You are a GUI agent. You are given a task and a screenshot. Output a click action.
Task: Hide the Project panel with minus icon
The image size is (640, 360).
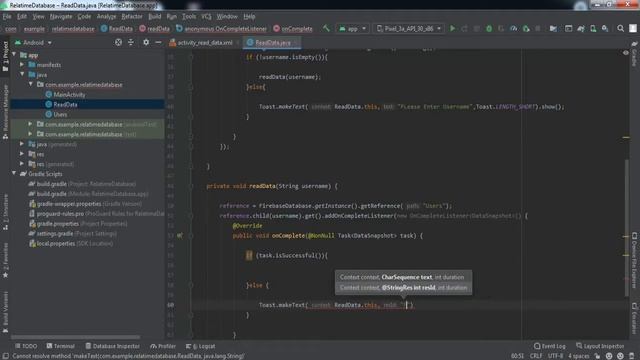coord(158,42)
